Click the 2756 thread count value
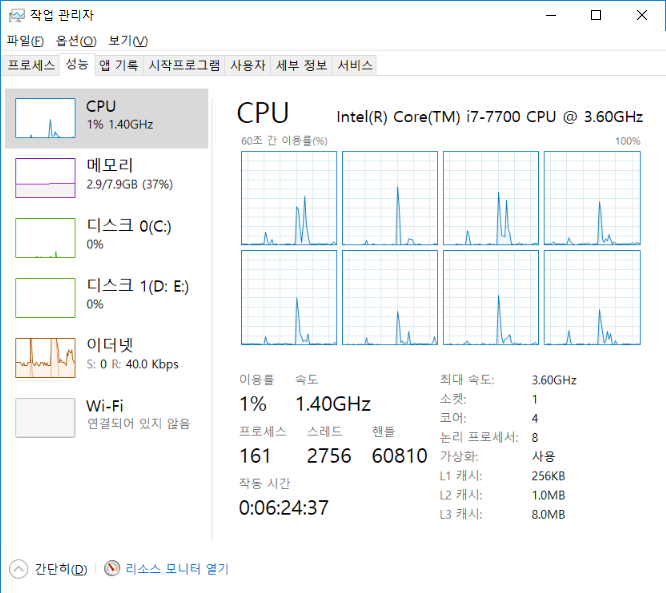666x593 pixels. tap(329, 456)
